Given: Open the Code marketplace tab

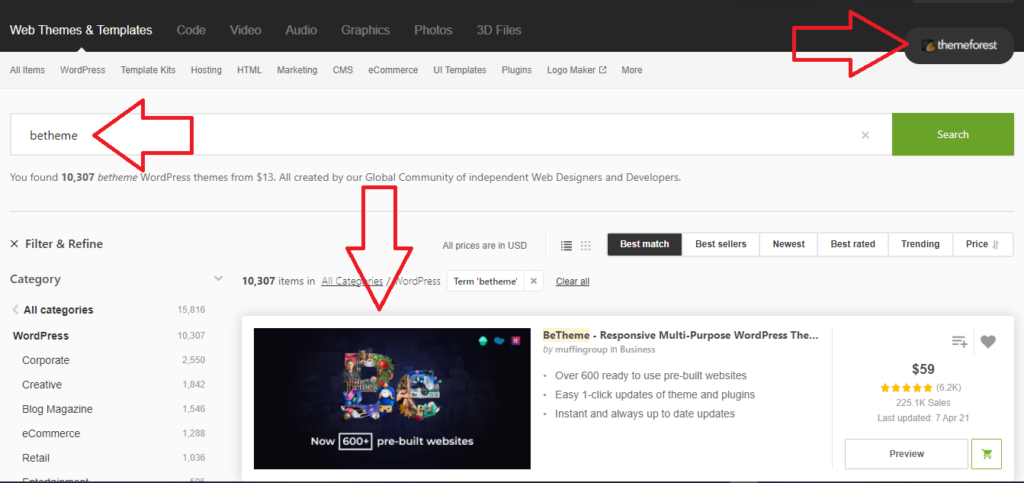Looking at the screenshot, I should point(191,30).
